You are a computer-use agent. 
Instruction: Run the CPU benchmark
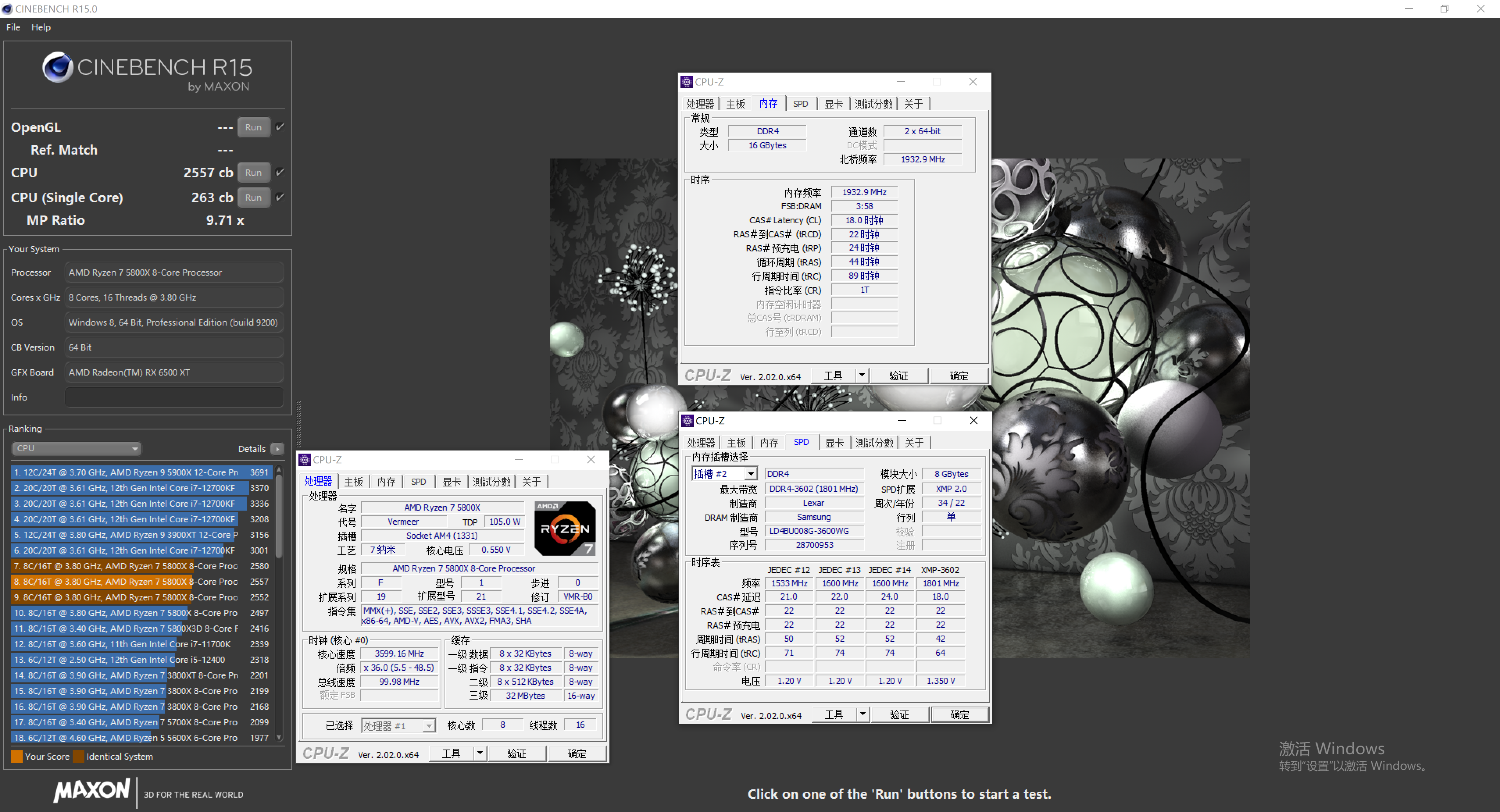253,172
